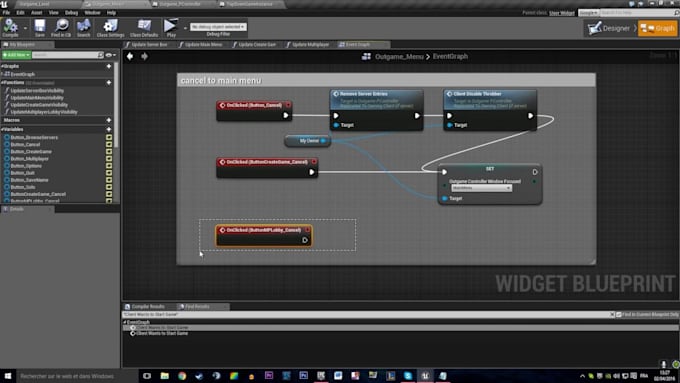Image resolution: width=680 pixels, height=383 pixels.
Task: Open Google Chrome from the taskbar
Action: click(182, 376)
